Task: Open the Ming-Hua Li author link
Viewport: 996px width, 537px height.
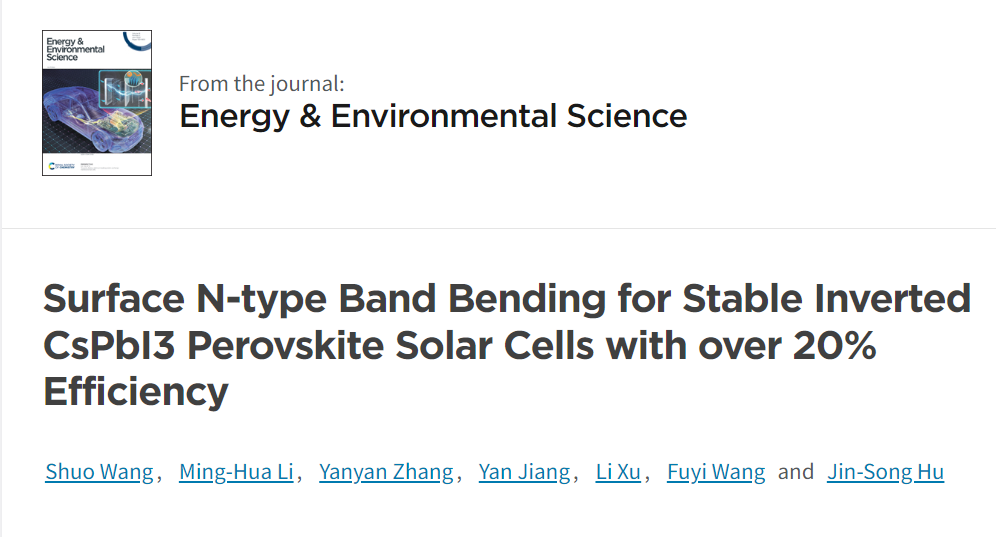Action: tap(236, 472)
